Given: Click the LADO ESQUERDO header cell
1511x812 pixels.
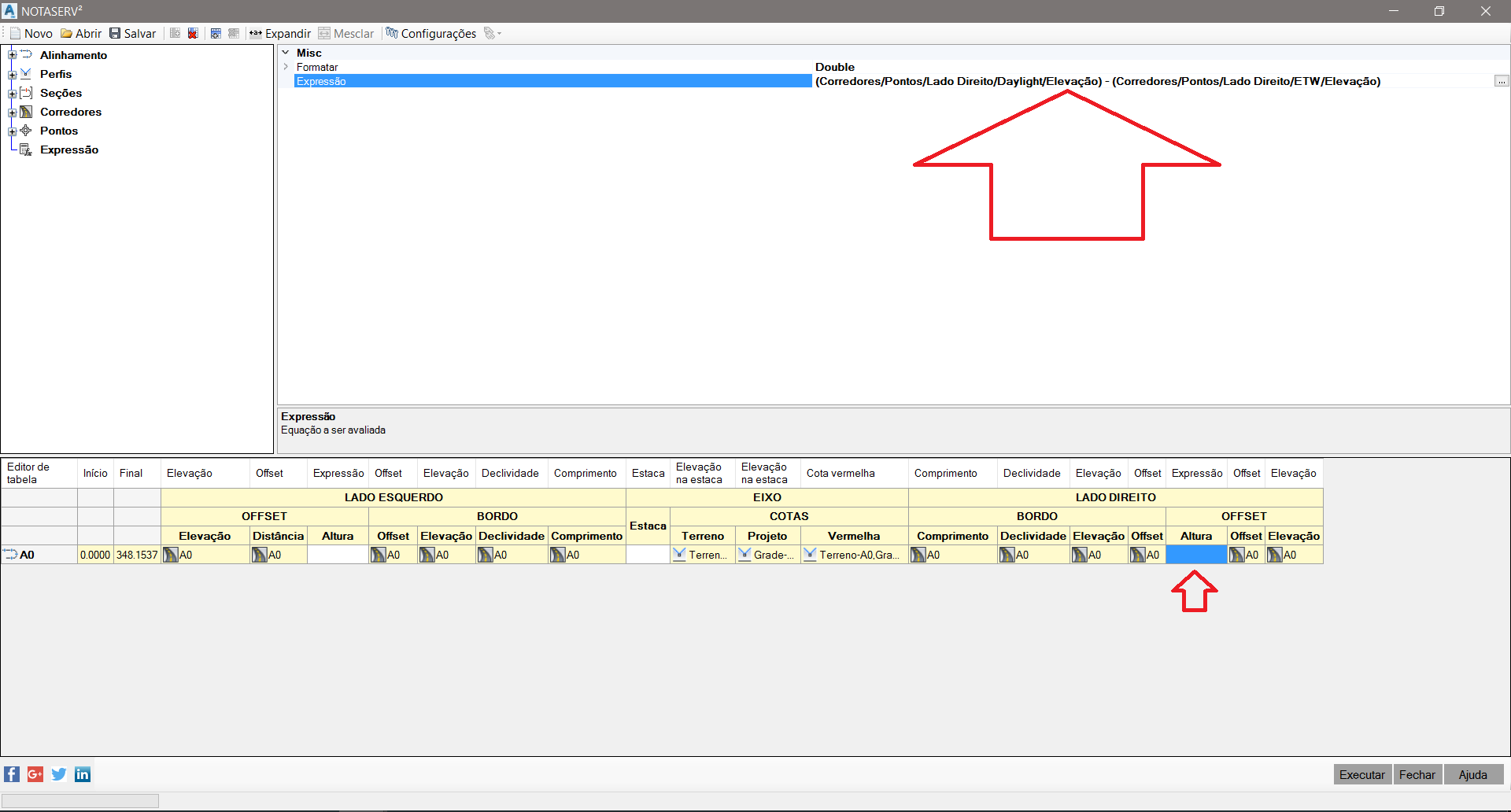Looking at the screenshot, I should 393,497.
